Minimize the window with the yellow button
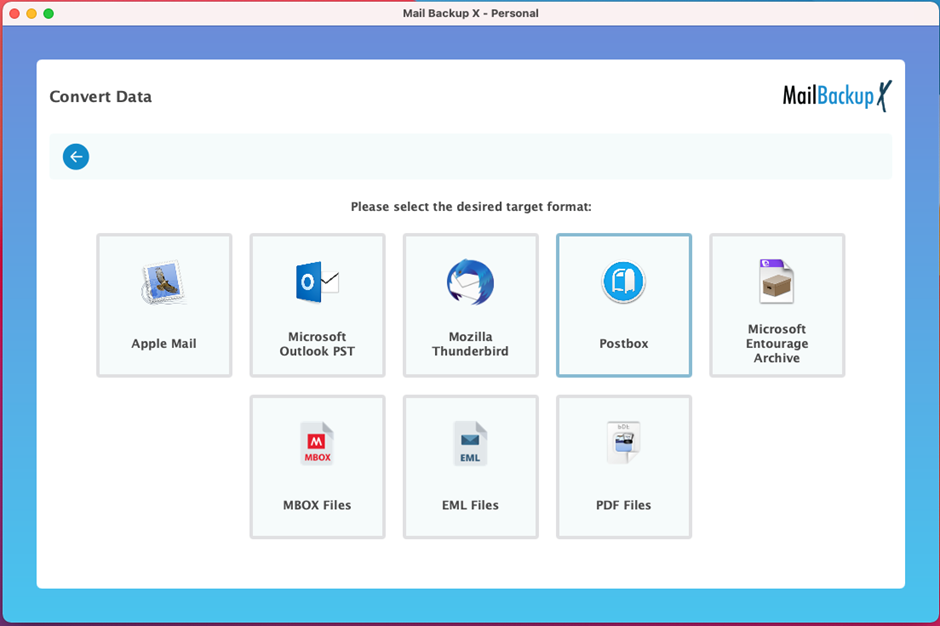940x626 pixels. [32, 13]
